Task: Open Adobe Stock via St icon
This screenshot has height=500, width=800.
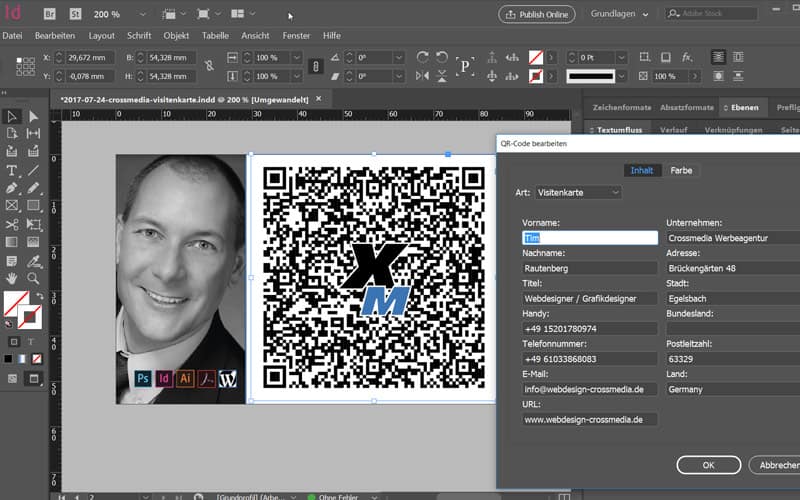Action: (76, 14)
